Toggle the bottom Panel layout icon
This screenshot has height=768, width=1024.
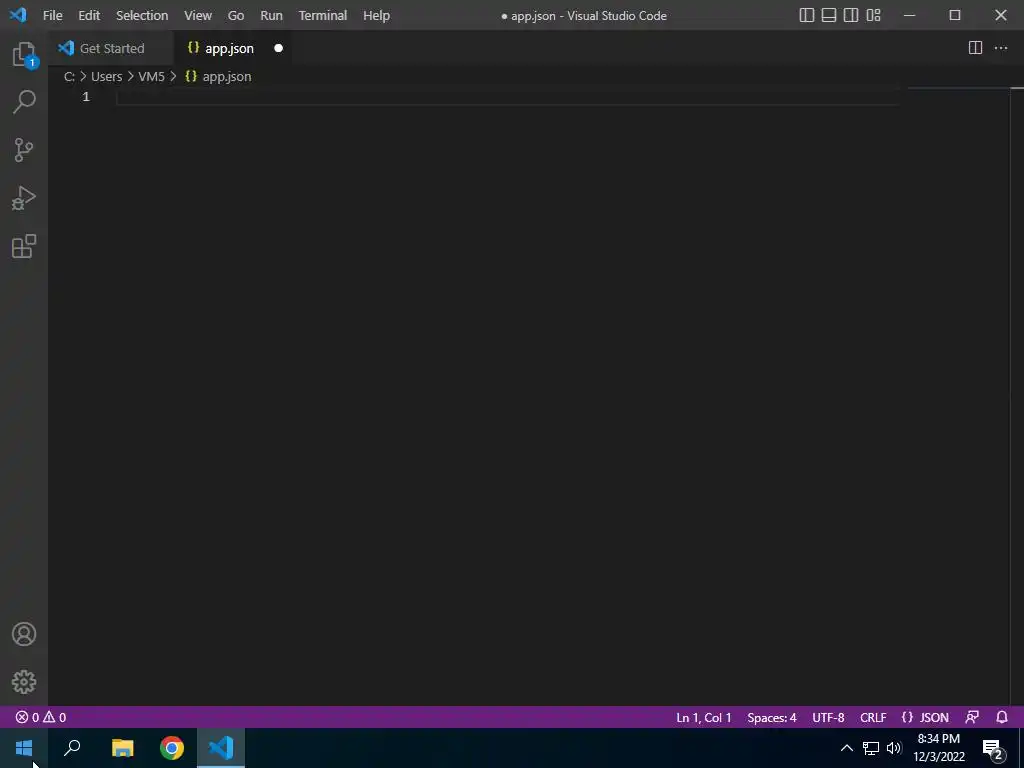tap(829, 15)
